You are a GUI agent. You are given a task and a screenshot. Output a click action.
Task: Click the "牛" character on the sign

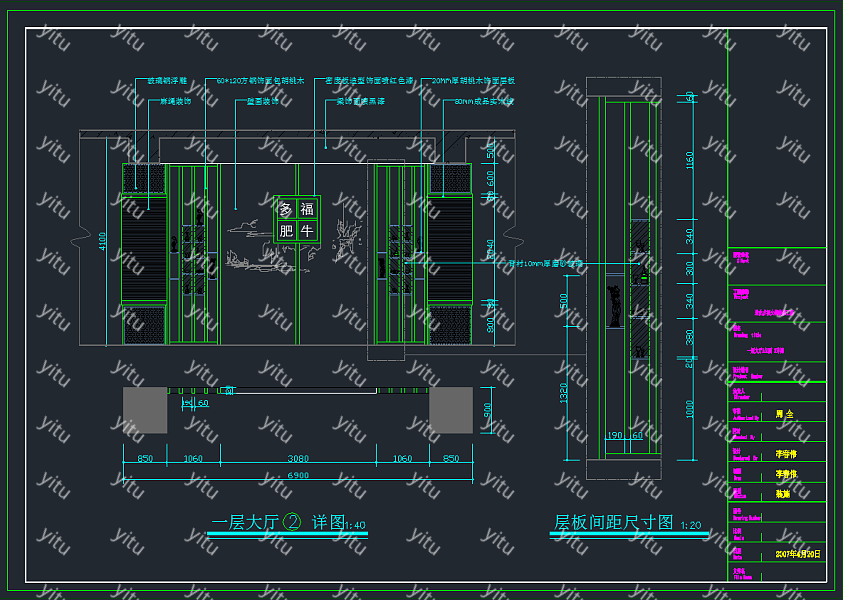(x=307, y=231)
